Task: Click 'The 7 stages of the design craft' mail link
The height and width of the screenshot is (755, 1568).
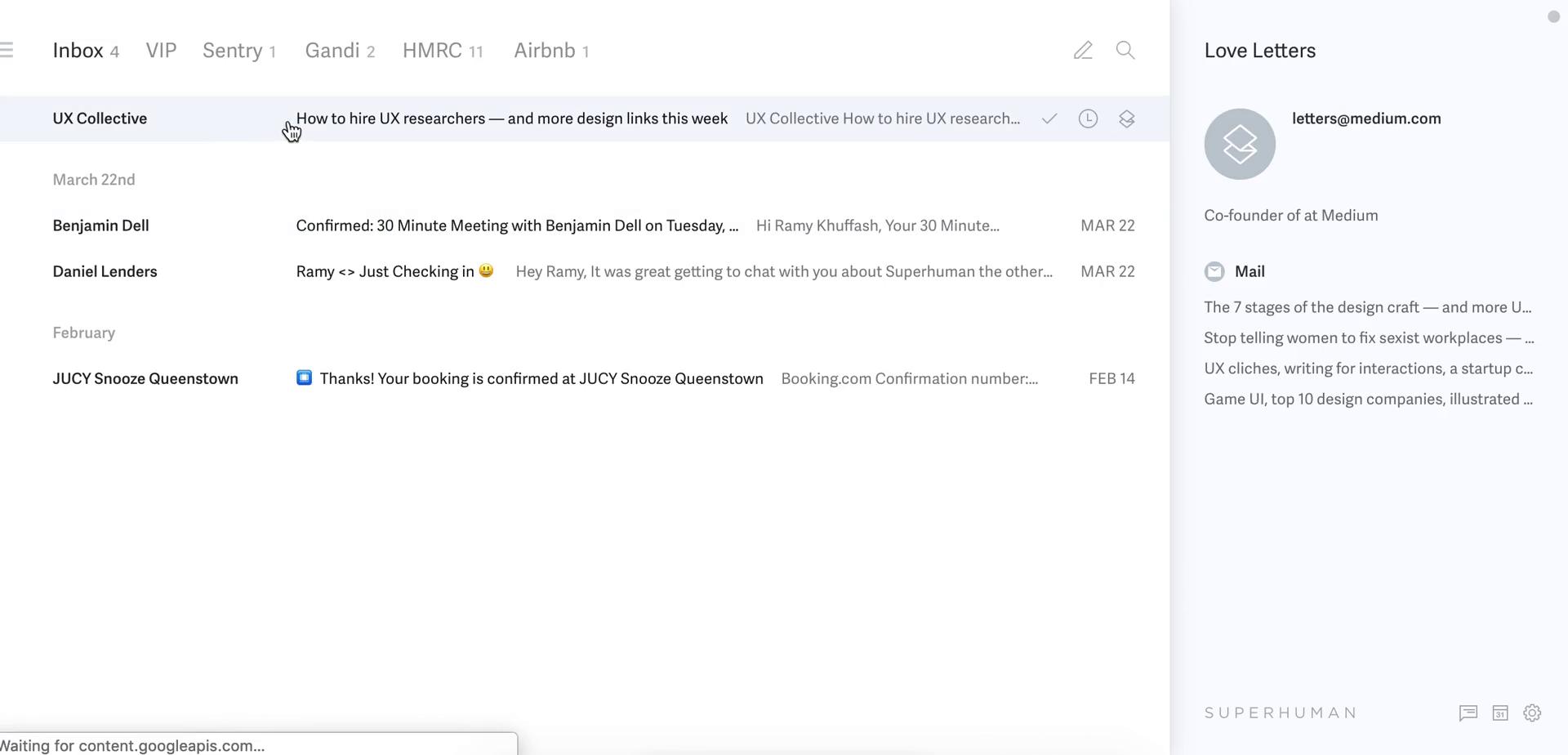Action: (x=1368, y=307)
